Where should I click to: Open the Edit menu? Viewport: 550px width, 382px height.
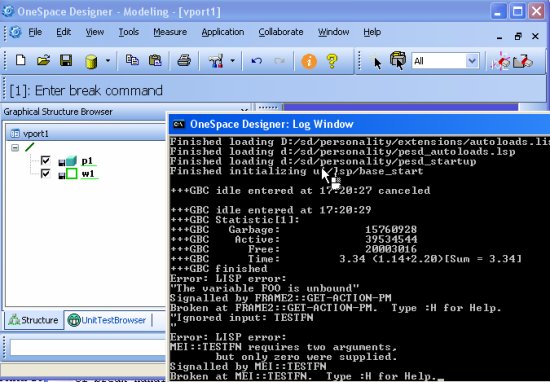pos(63,32)
